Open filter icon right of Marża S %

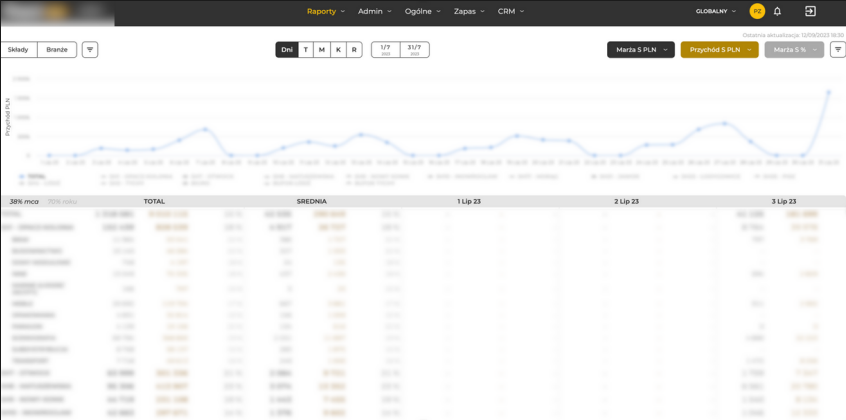coord(837,49)
